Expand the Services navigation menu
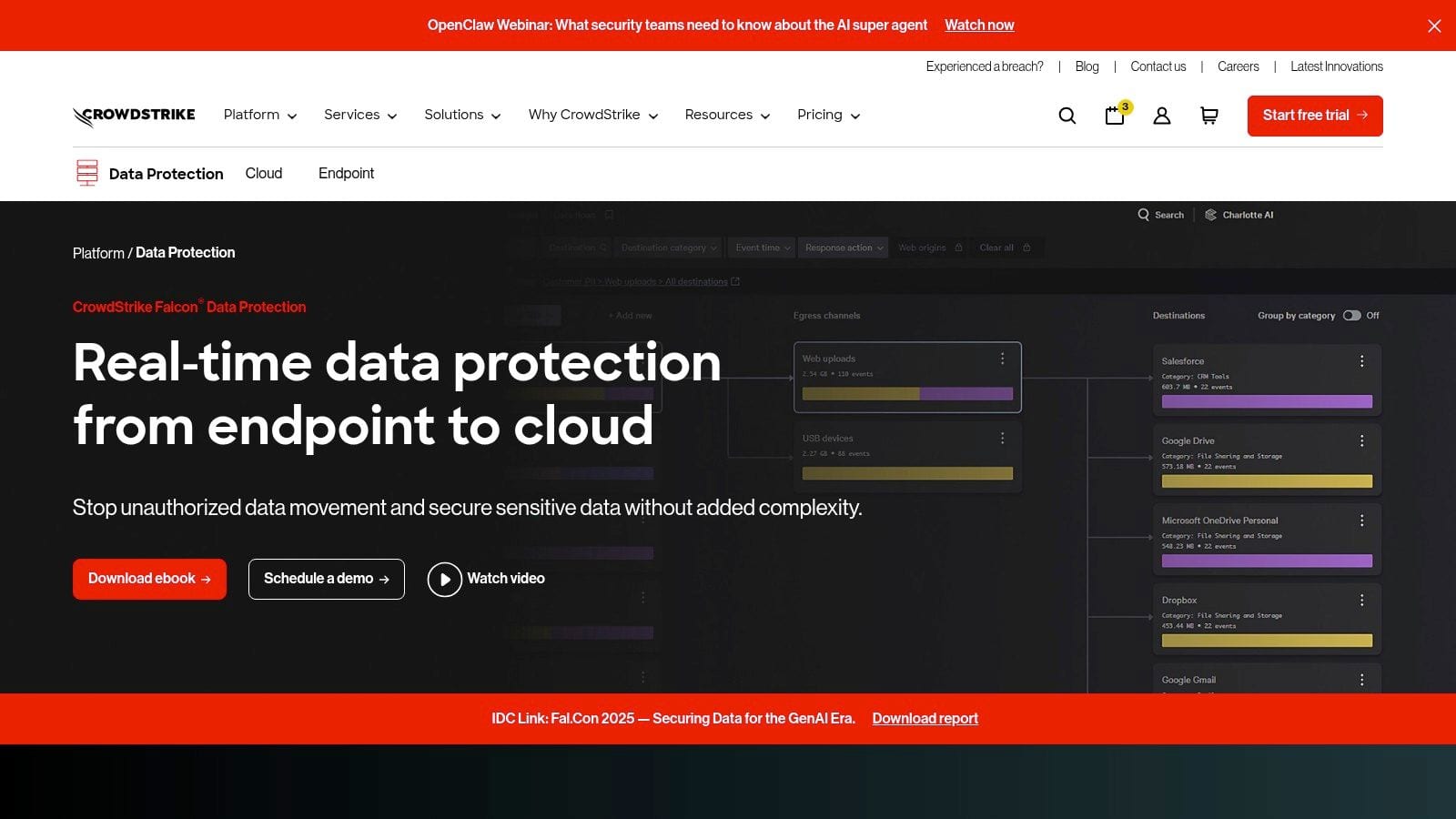Viewport: 1456px width, 819px height. click(360, 115)
